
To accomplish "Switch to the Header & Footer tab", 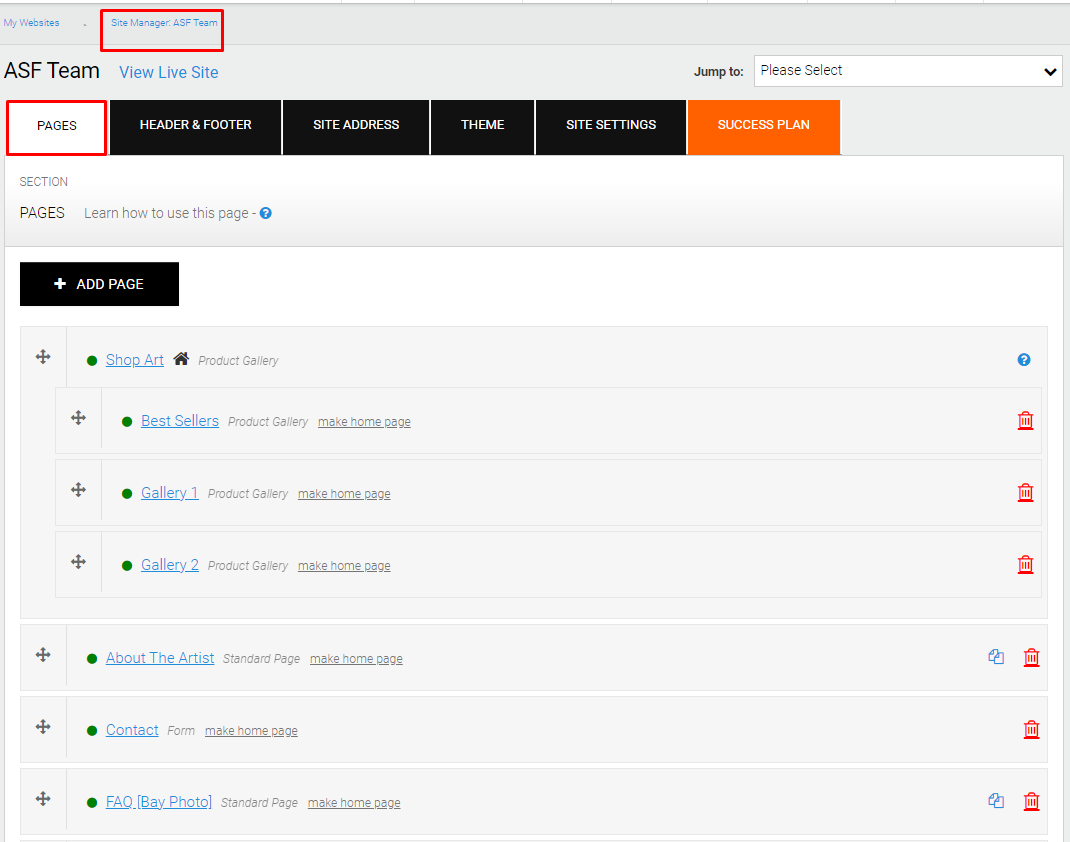I will point(196,126).
